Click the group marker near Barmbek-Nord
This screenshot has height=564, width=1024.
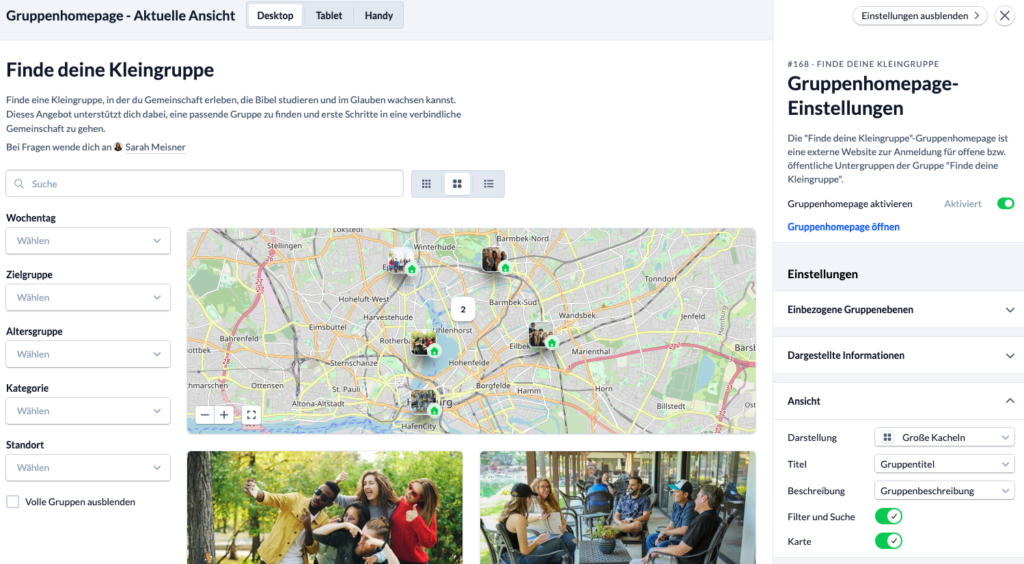tap(495, 259)
